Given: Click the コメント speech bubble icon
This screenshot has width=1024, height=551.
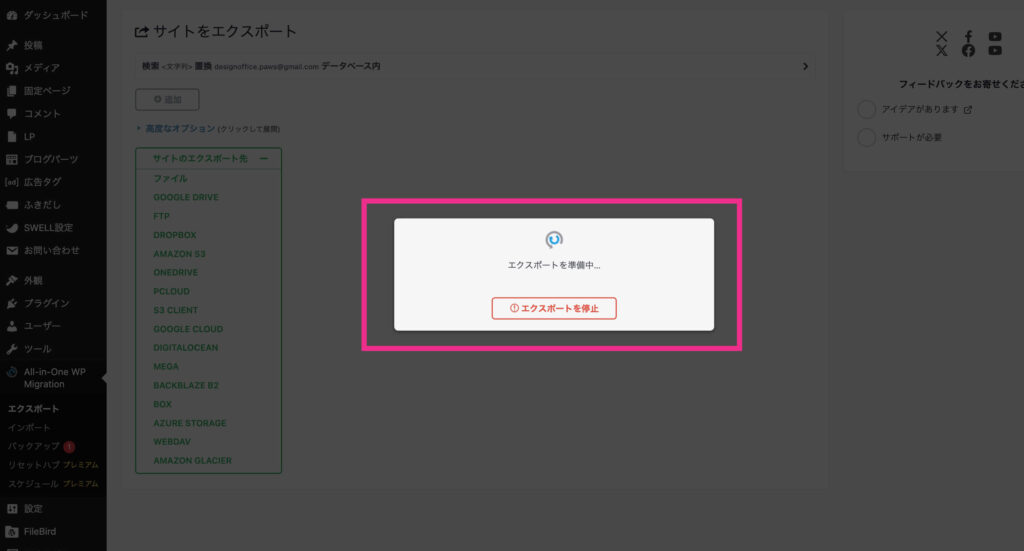Looking at the screenshot, I should tap(12, 114).
